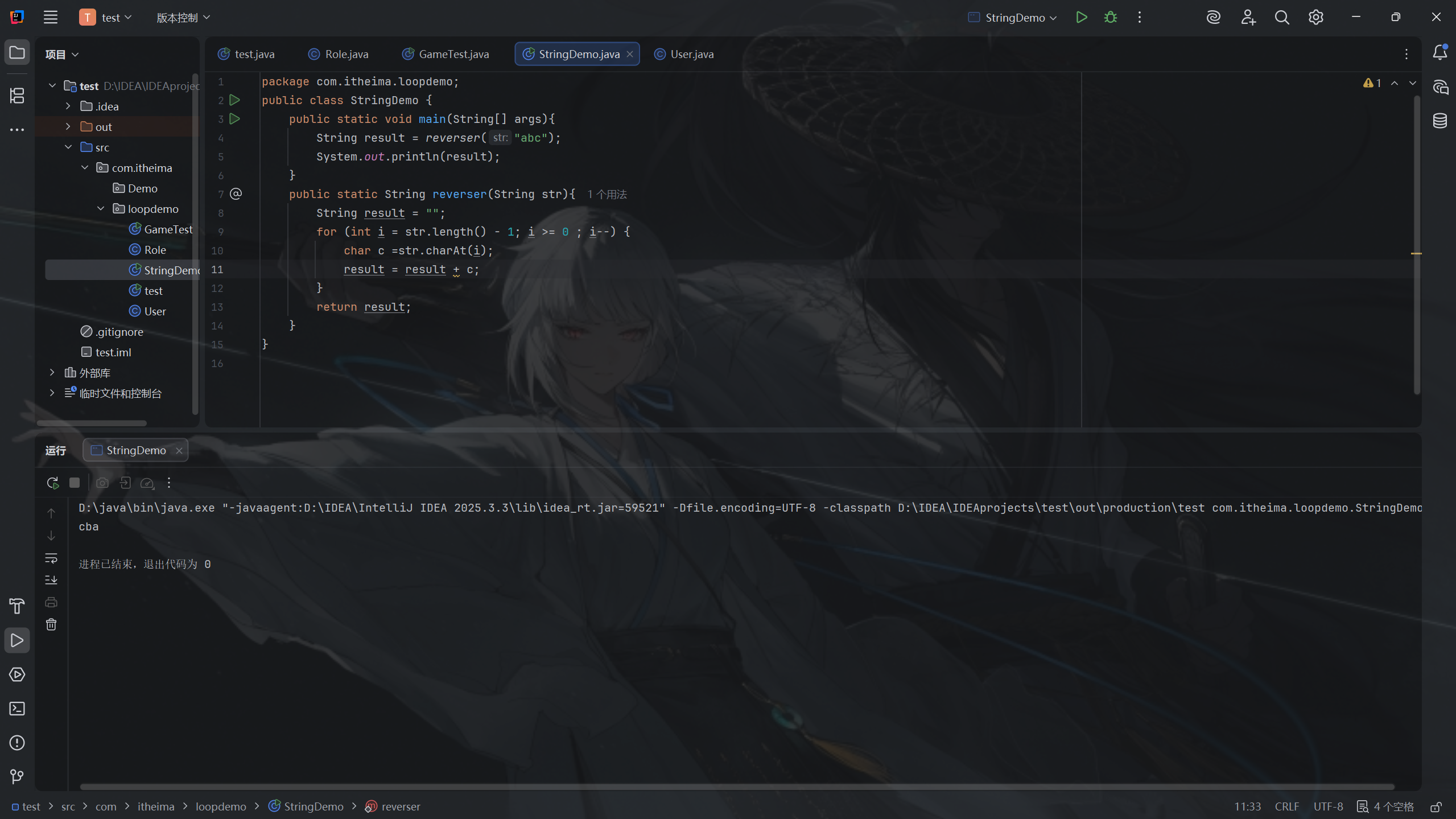Open IDE settings gear
The width and height of the screenshot is (1456, 819).
pyautogui.click(x=1315, y=17)
